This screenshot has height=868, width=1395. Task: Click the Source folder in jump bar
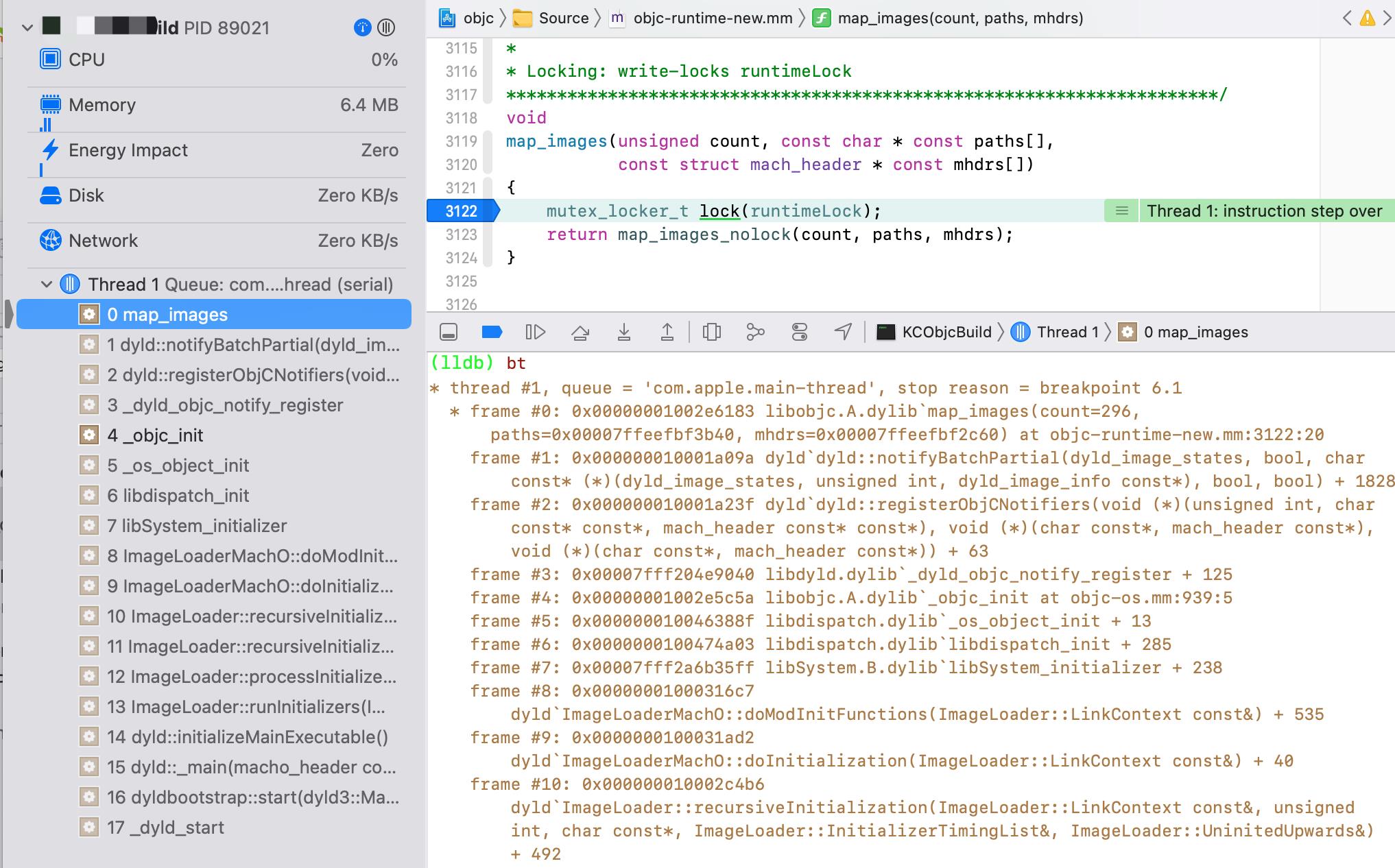point(551,18)
